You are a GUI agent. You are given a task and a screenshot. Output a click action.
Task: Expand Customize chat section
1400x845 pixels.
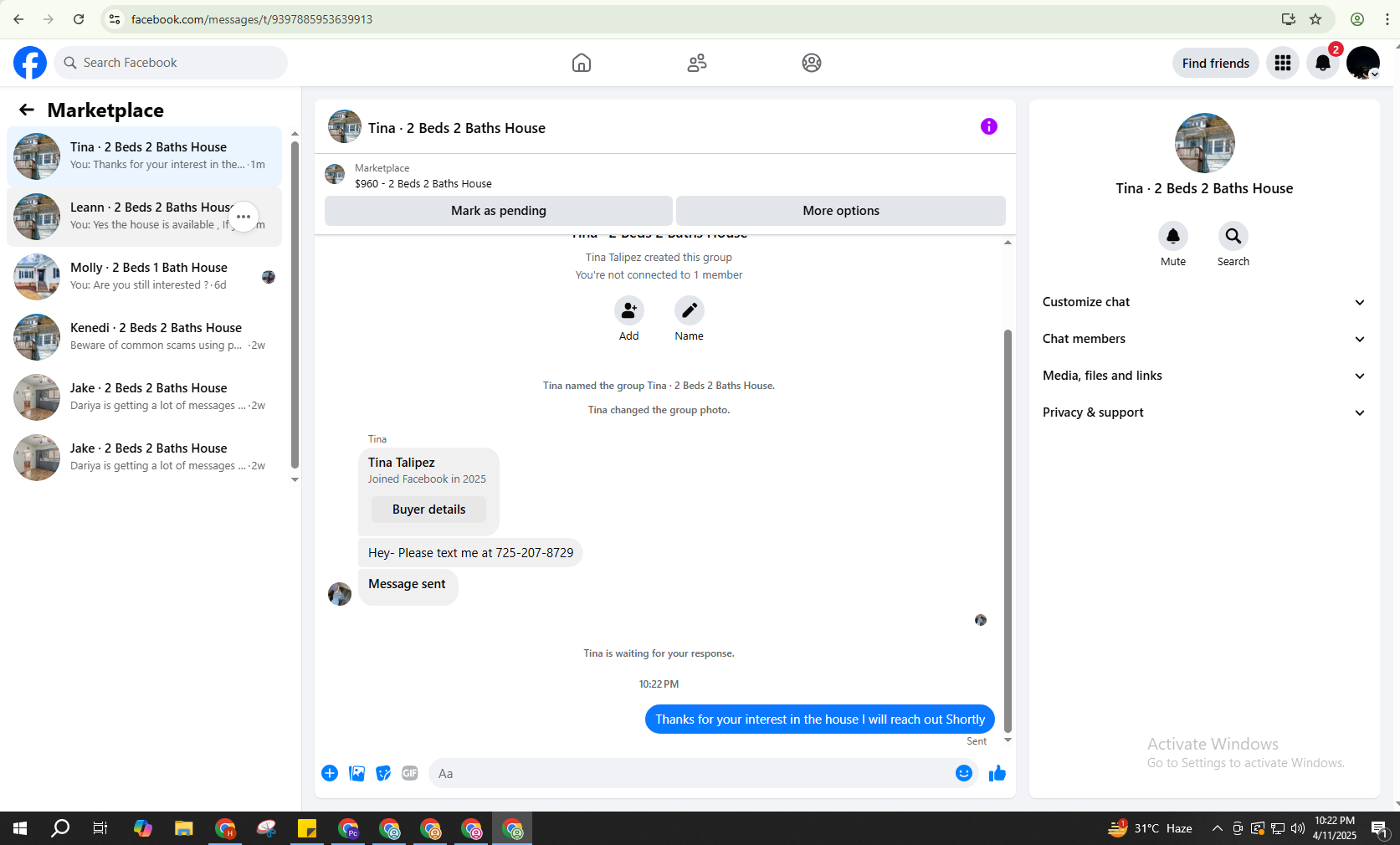coord(1203,302)
